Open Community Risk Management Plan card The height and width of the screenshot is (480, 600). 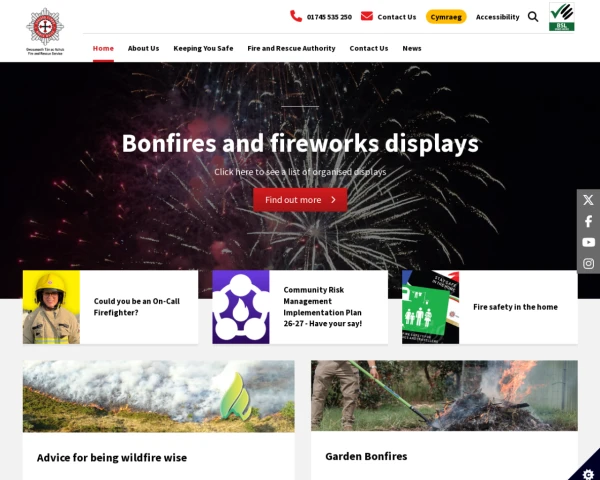[300, 307]
